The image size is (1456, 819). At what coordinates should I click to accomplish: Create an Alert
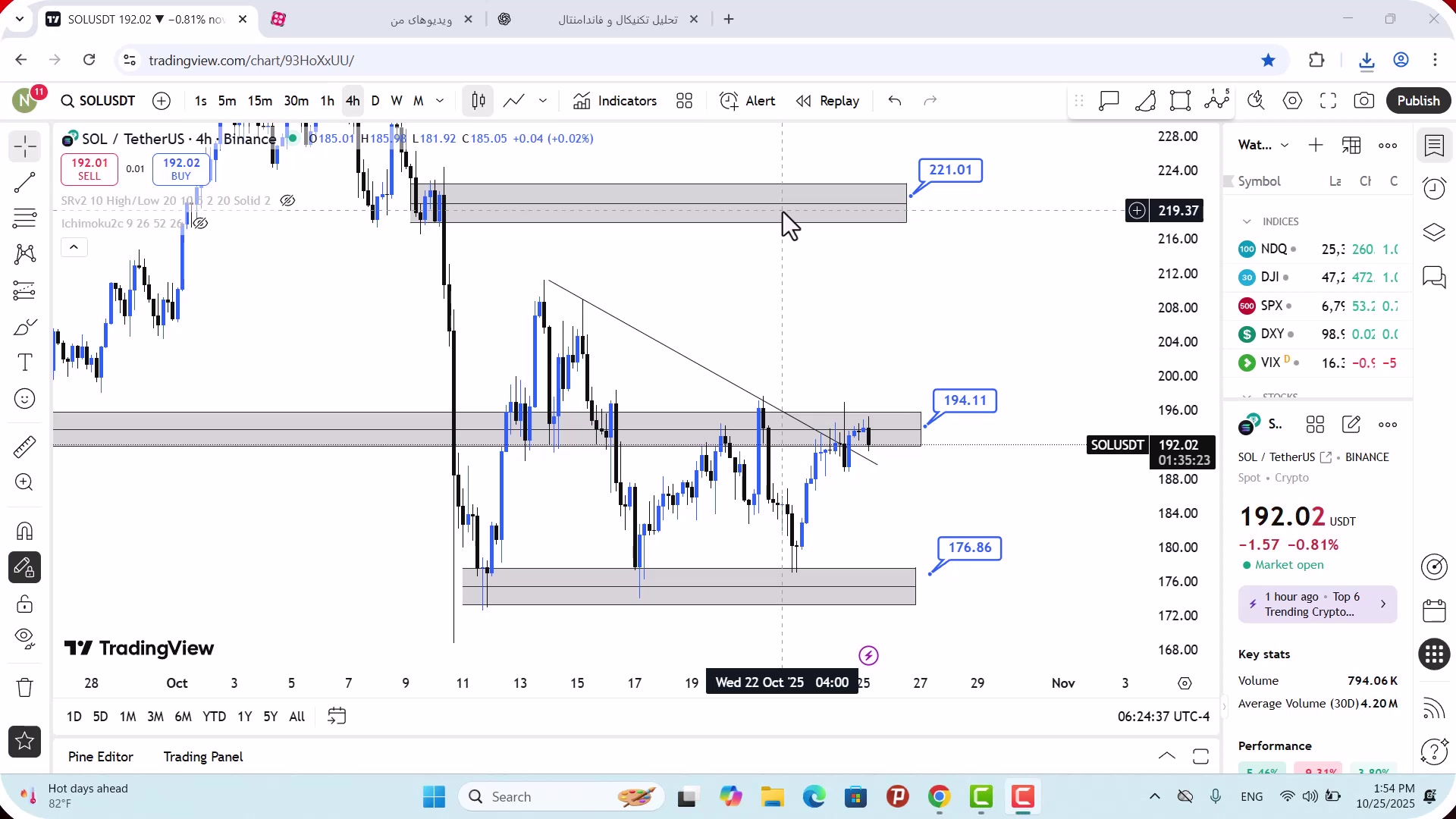(748, 101)
